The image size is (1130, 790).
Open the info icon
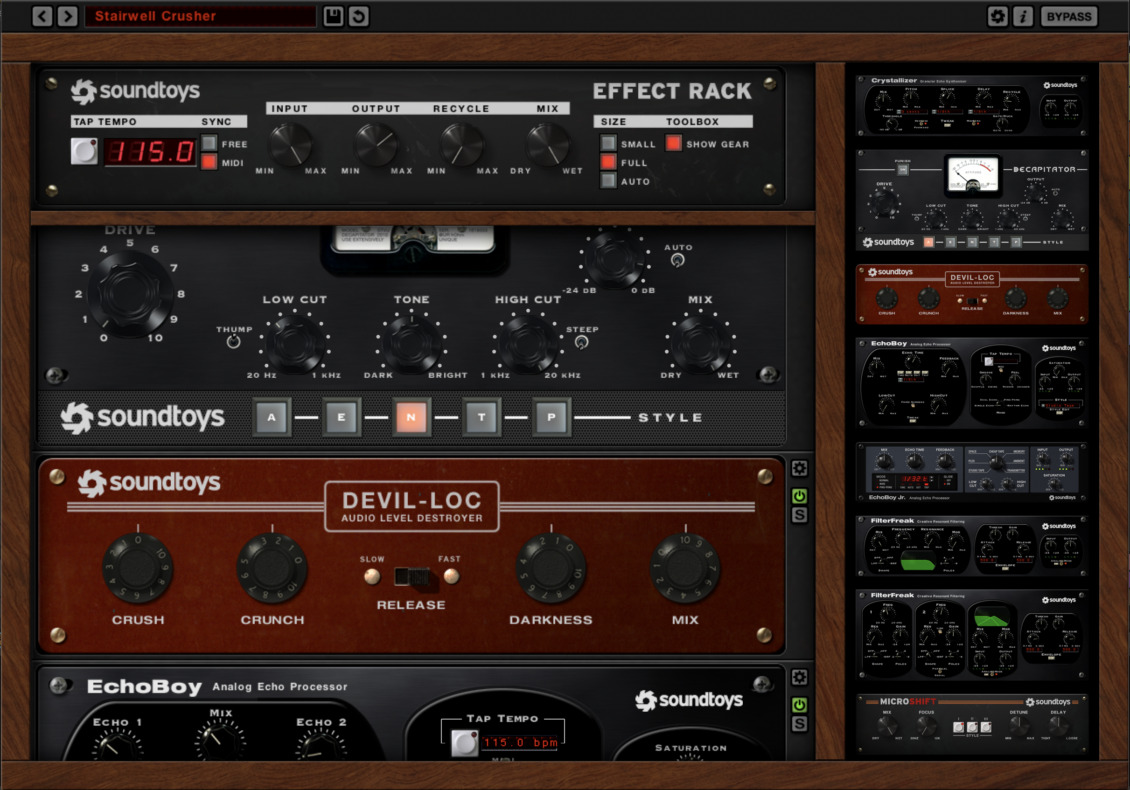coord(1023,16)
